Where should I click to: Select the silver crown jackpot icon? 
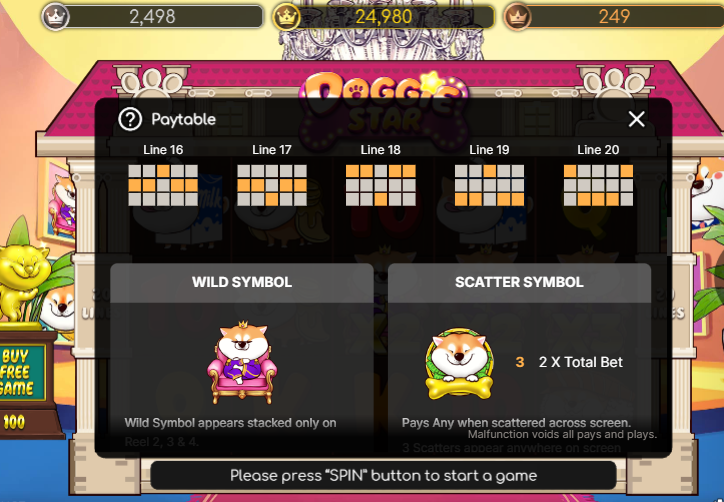[55, 17]
